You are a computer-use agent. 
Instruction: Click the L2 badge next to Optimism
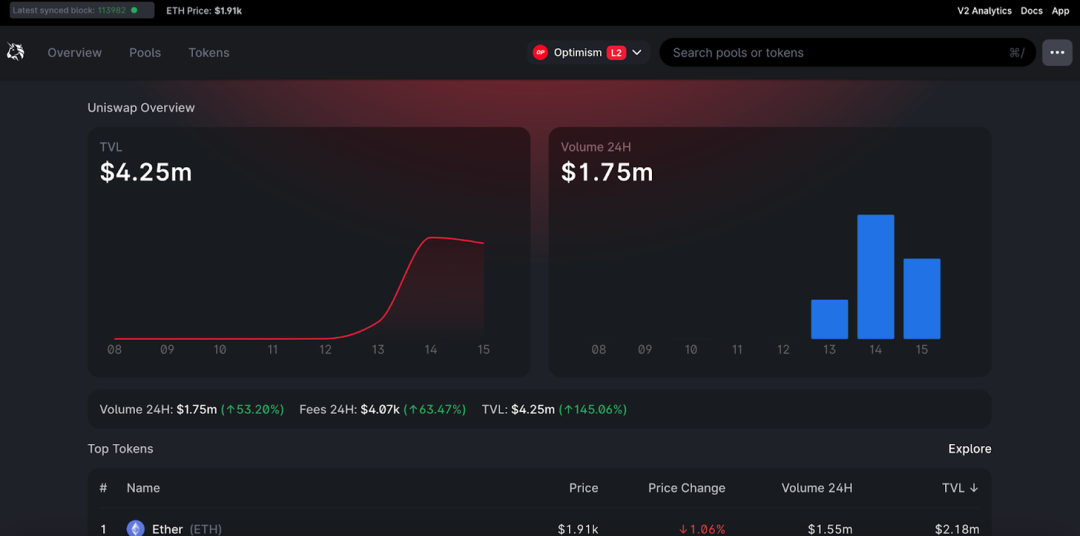point(616,52)
